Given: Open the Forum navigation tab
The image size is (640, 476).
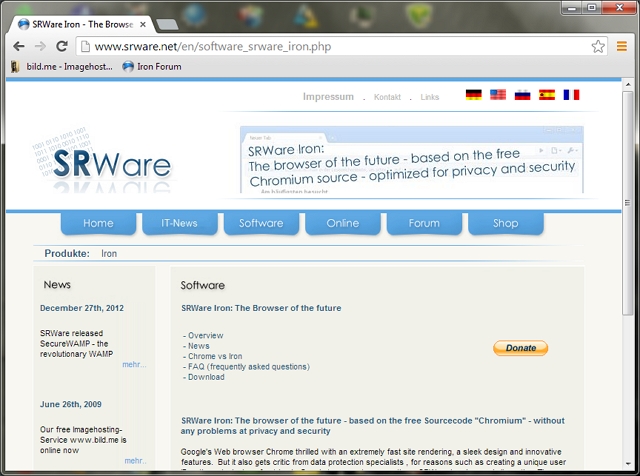Looking at the screenshot, I should coord(424,223).
